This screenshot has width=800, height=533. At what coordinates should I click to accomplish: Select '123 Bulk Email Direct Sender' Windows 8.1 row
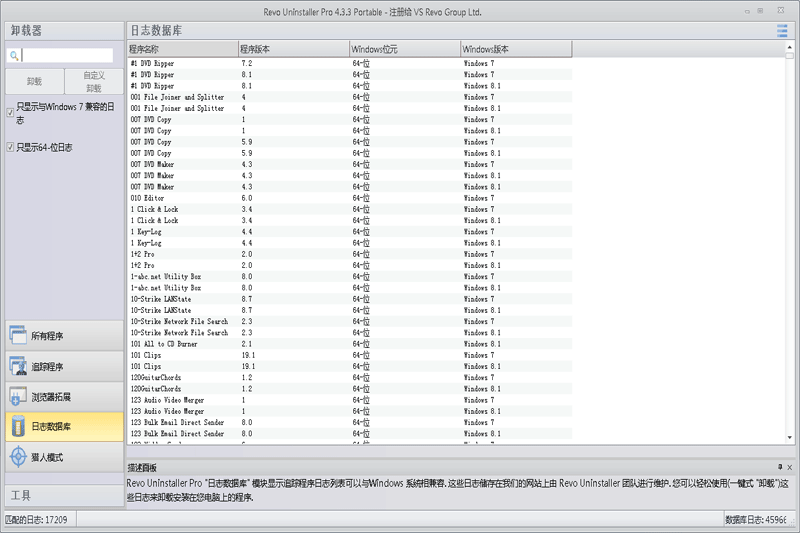349,434
